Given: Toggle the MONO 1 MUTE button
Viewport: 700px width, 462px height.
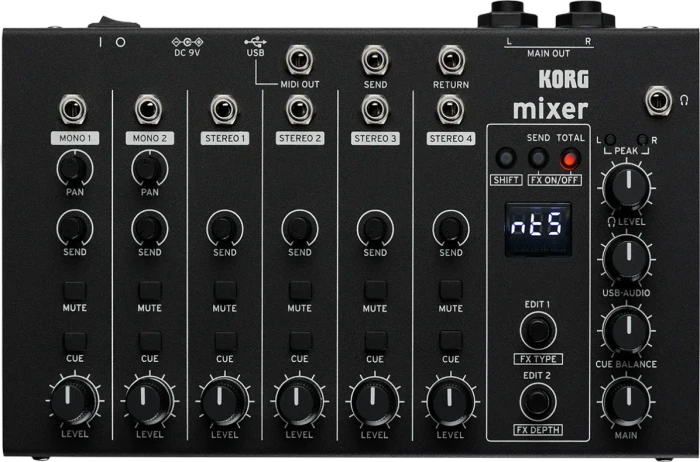Looking at the screenshot, I should point(75,291).
